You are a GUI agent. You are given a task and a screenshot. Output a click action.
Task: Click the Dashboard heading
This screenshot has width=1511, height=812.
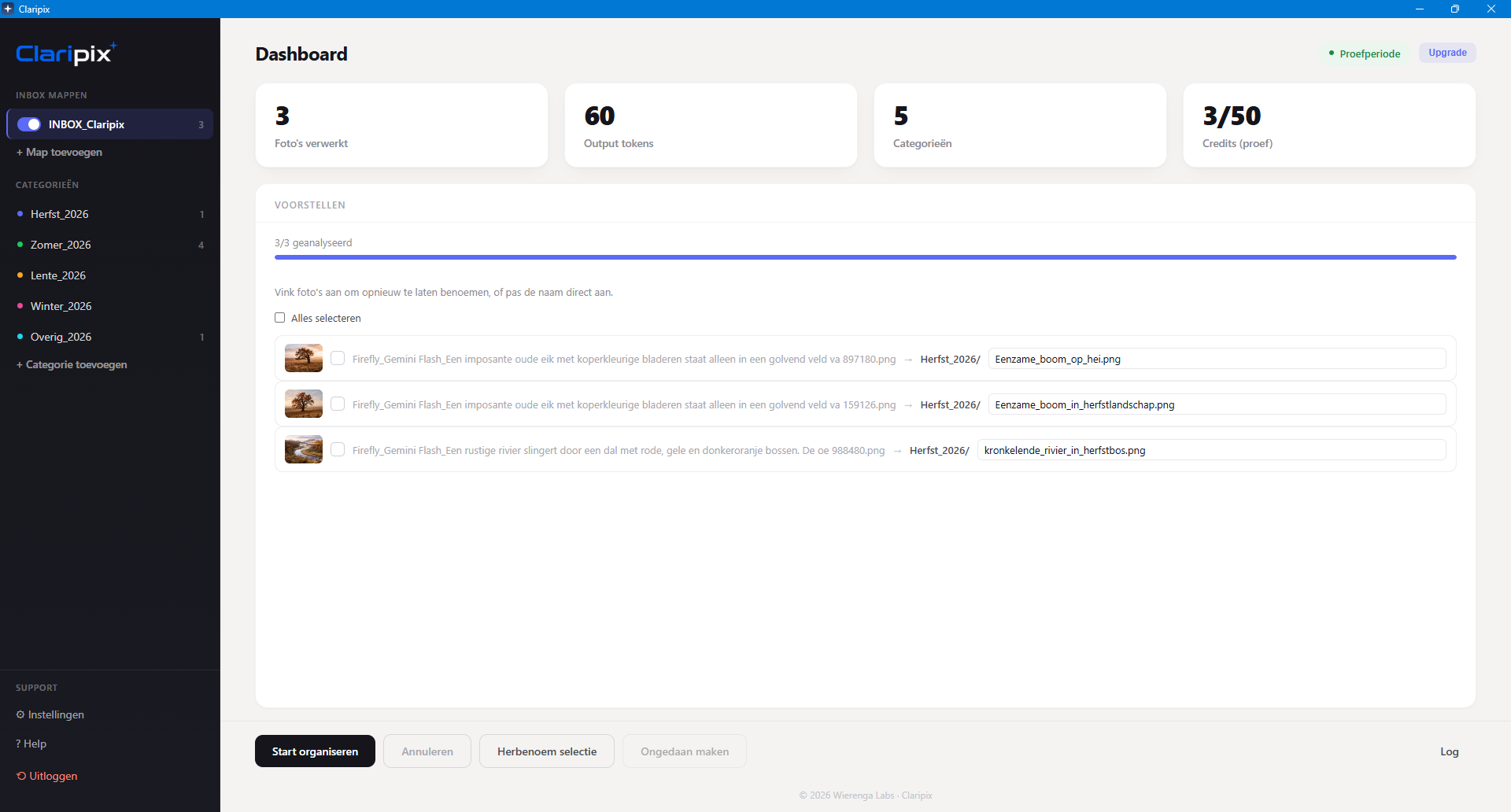[301, 54]
